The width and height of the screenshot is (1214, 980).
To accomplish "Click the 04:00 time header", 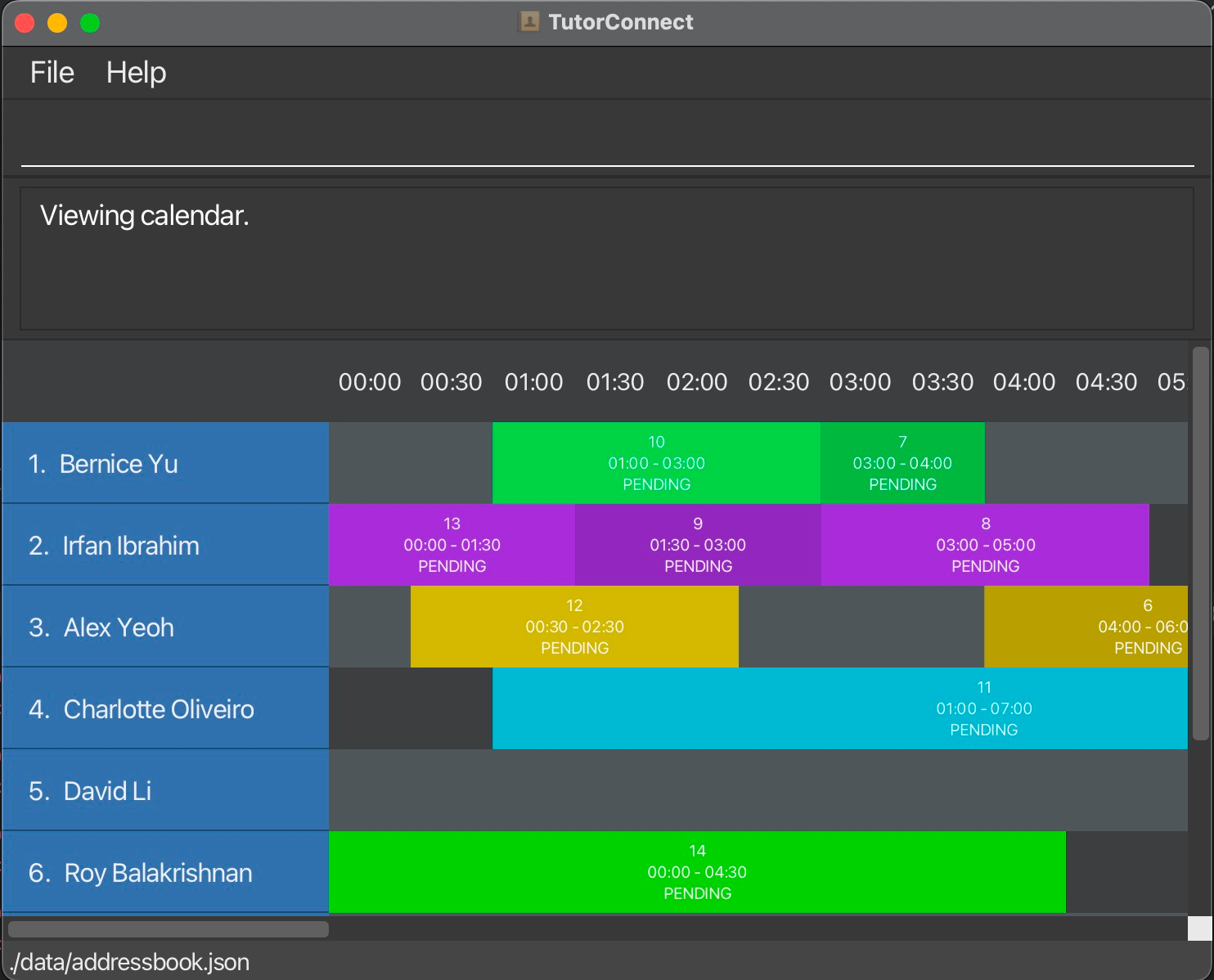I will point(1024,382).
